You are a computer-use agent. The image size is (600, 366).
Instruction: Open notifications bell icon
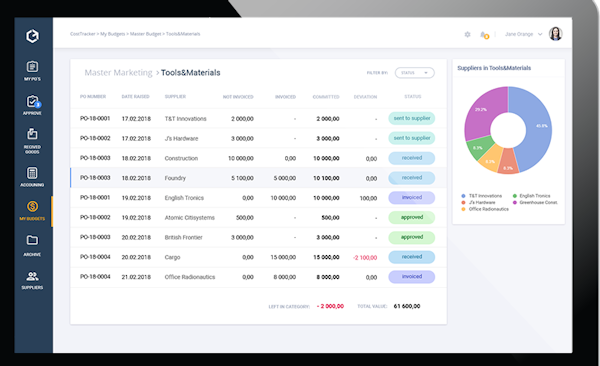coord(484,35)
